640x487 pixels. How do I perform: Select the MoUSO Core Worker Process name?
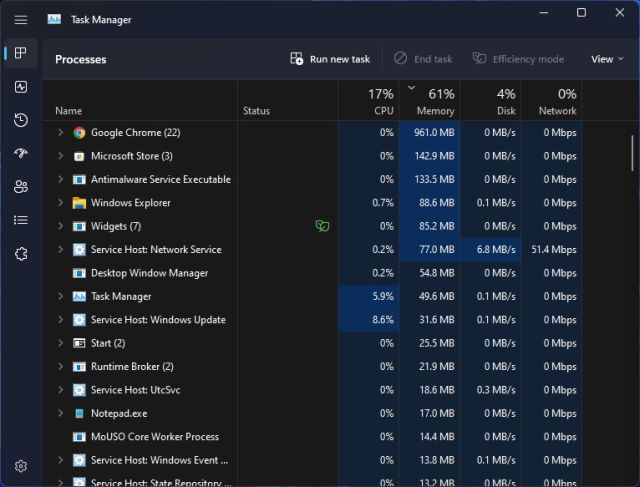(x=155, y=437)
